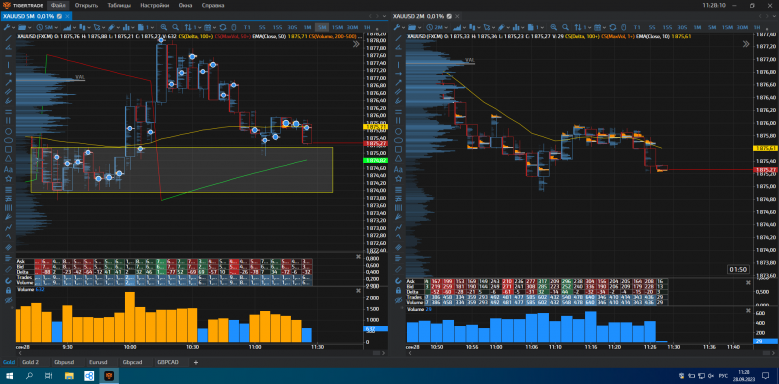This screenshot has width=779, height=384.
Task: Open the Файл menu
Action: (58, 5)
